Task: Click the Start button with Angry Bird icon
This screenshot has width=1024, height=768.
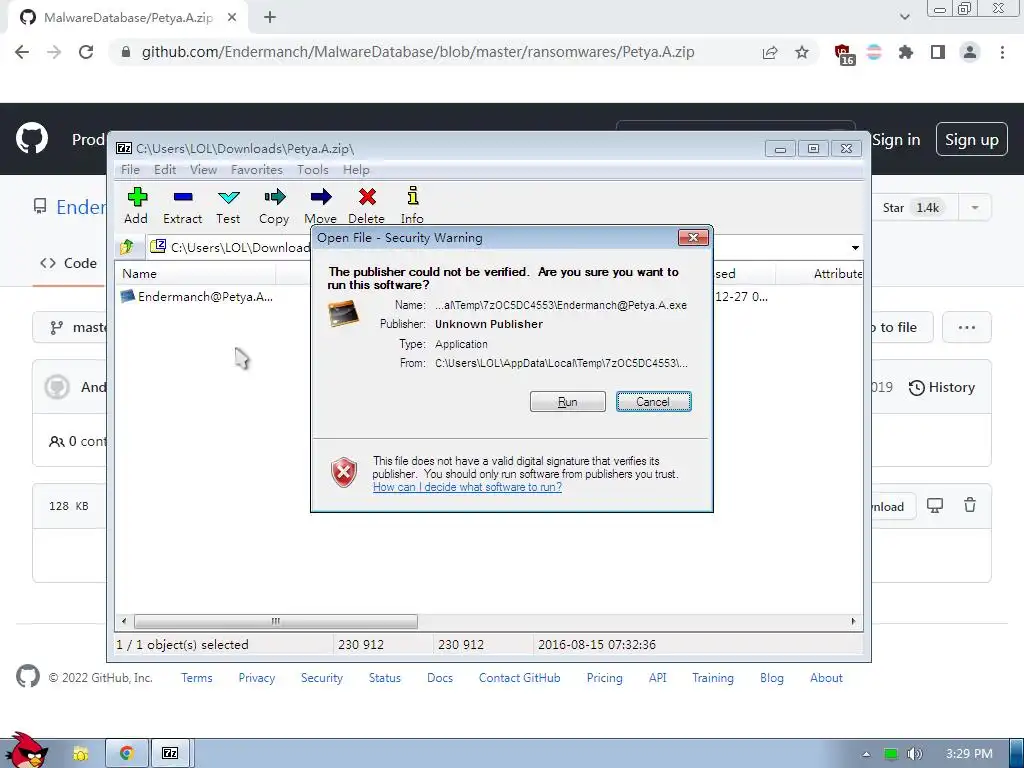Action: (26, 750)
